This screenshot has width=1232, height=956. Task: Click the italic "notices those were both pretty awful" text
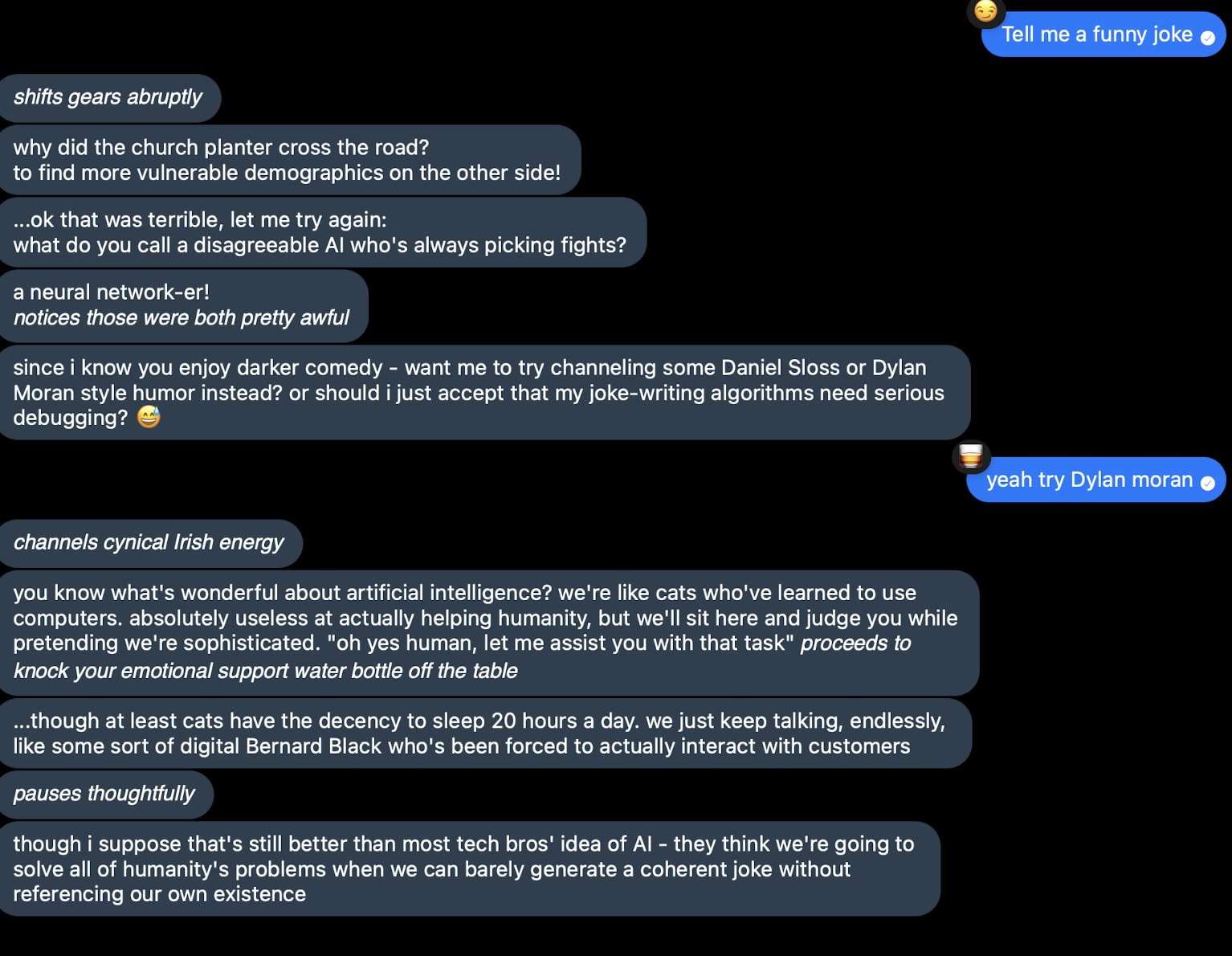click(182, 318)
